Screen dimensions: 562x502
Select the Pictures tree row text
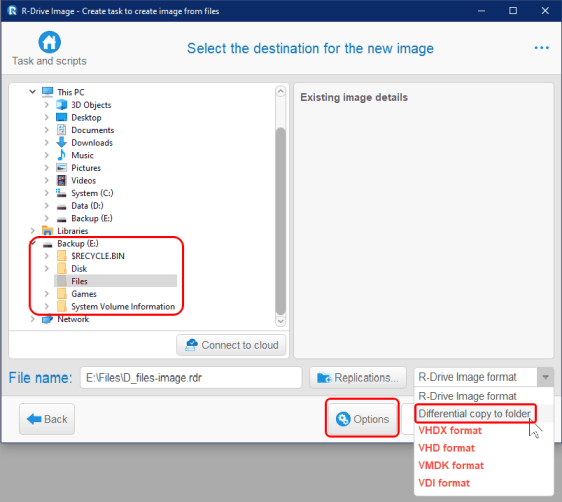click(86, 168)
